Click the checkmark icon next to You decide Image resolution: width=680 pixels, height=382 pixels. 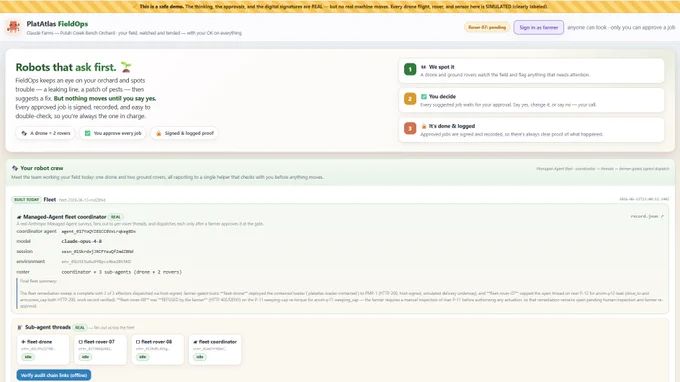424,97
